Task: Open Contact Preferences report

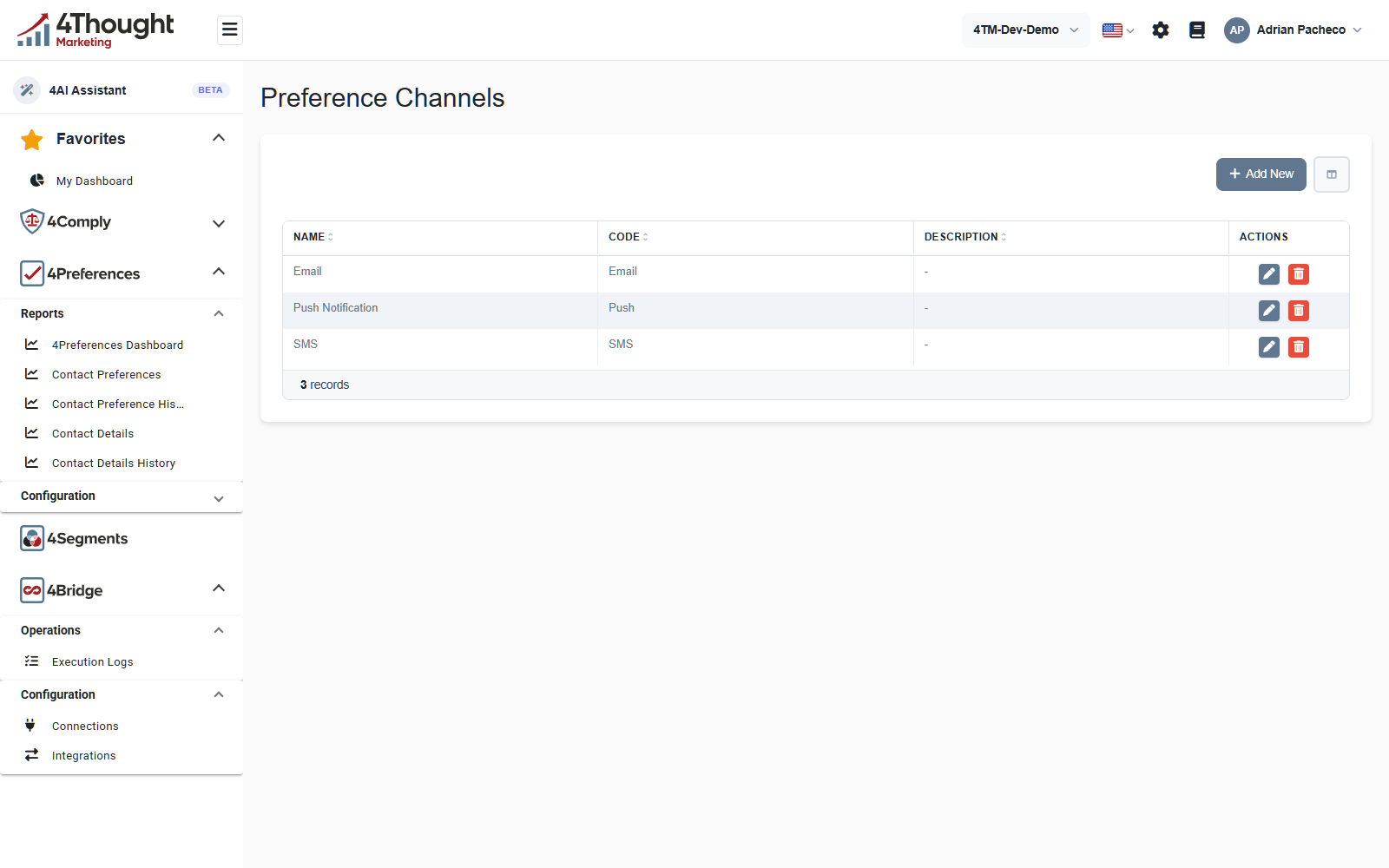Action: 106,375
